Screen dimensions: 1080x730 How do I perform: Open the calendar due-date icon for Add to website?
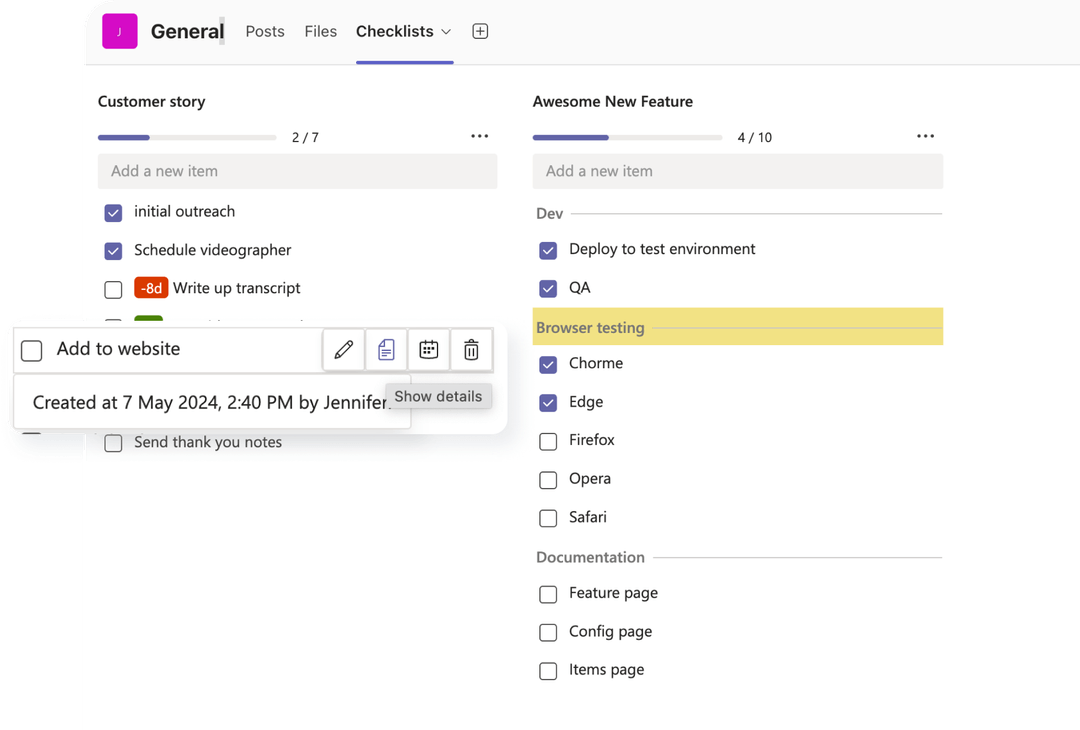[429, 350]
